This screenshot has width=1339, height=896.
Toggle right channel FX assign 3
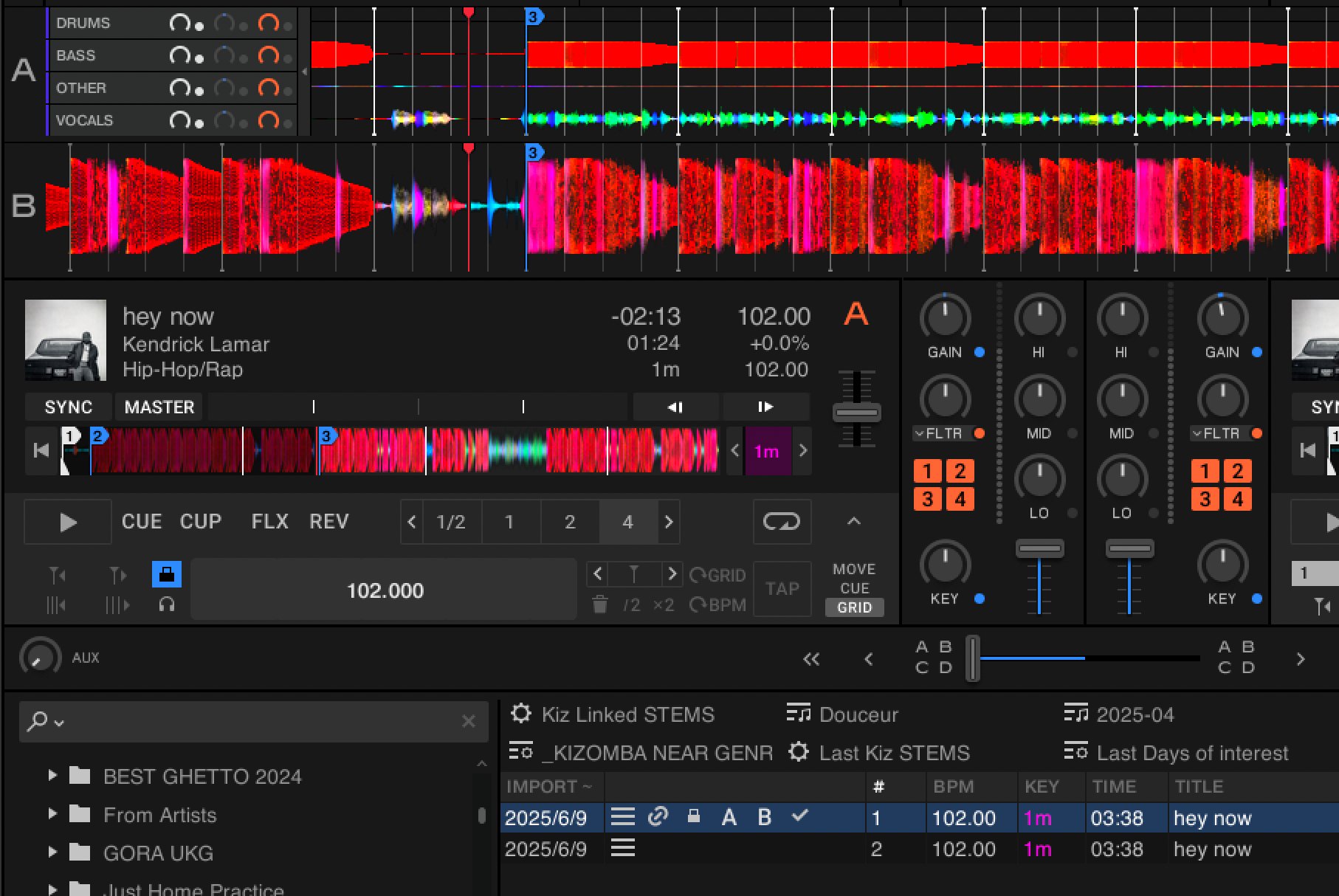(x=1205, y=500)
